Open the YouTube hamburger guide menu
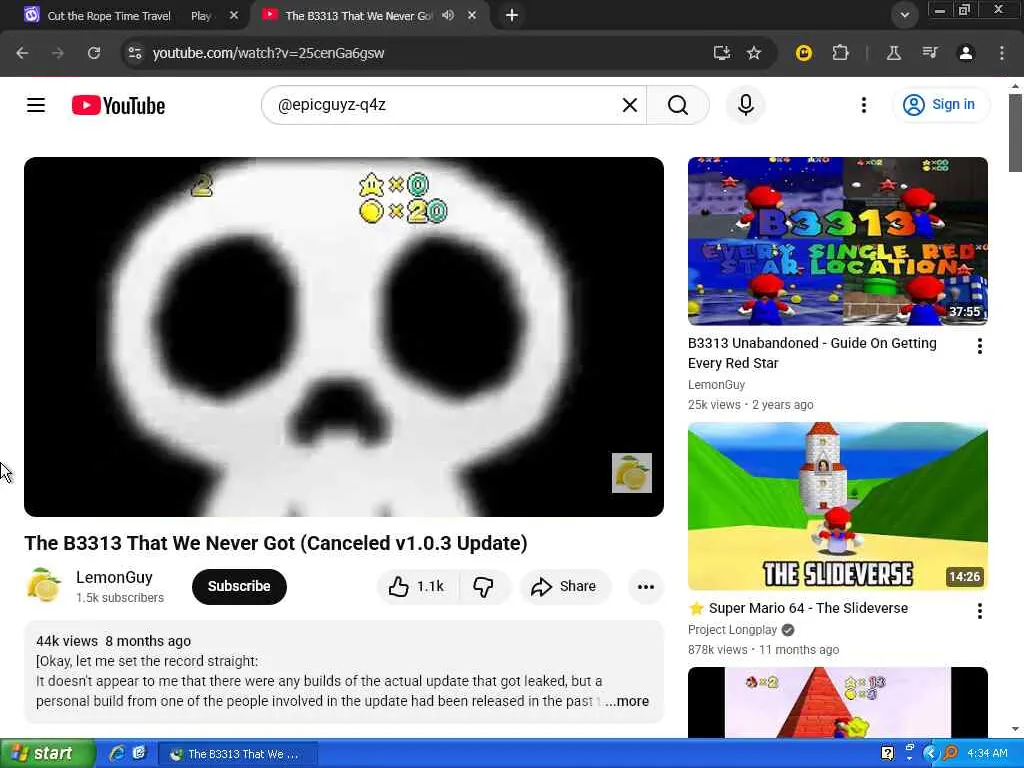1024x768 pixels. pyautogui.click(x=36, y=105)
